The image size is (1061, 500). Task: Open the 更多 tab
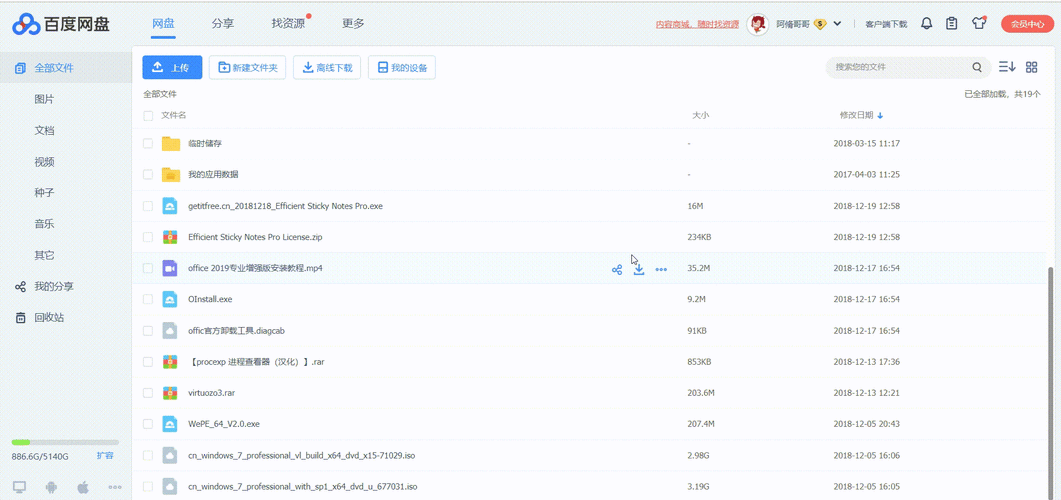(353, 24)
